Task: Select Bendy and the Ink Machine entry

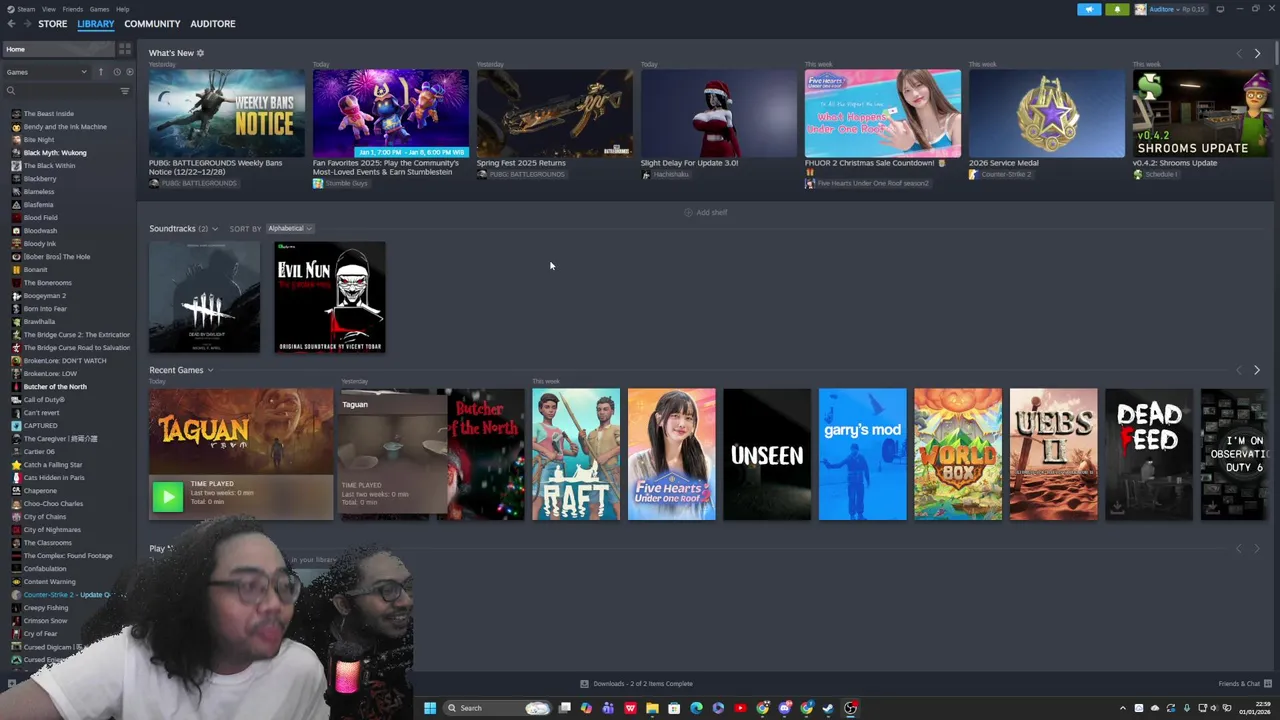Action: [65, 127]
